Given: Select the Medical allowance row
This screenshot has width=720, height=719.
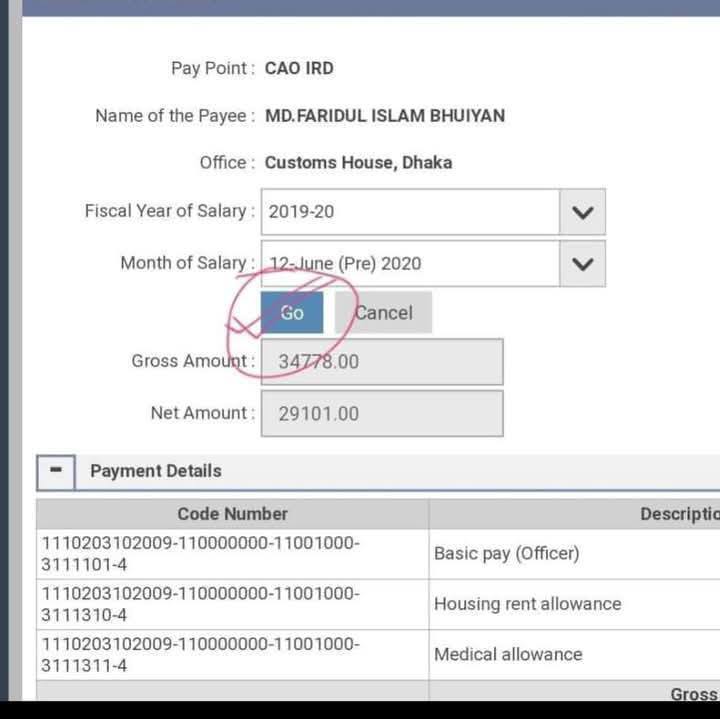Looking at the screenshot, I should [507, 654].
